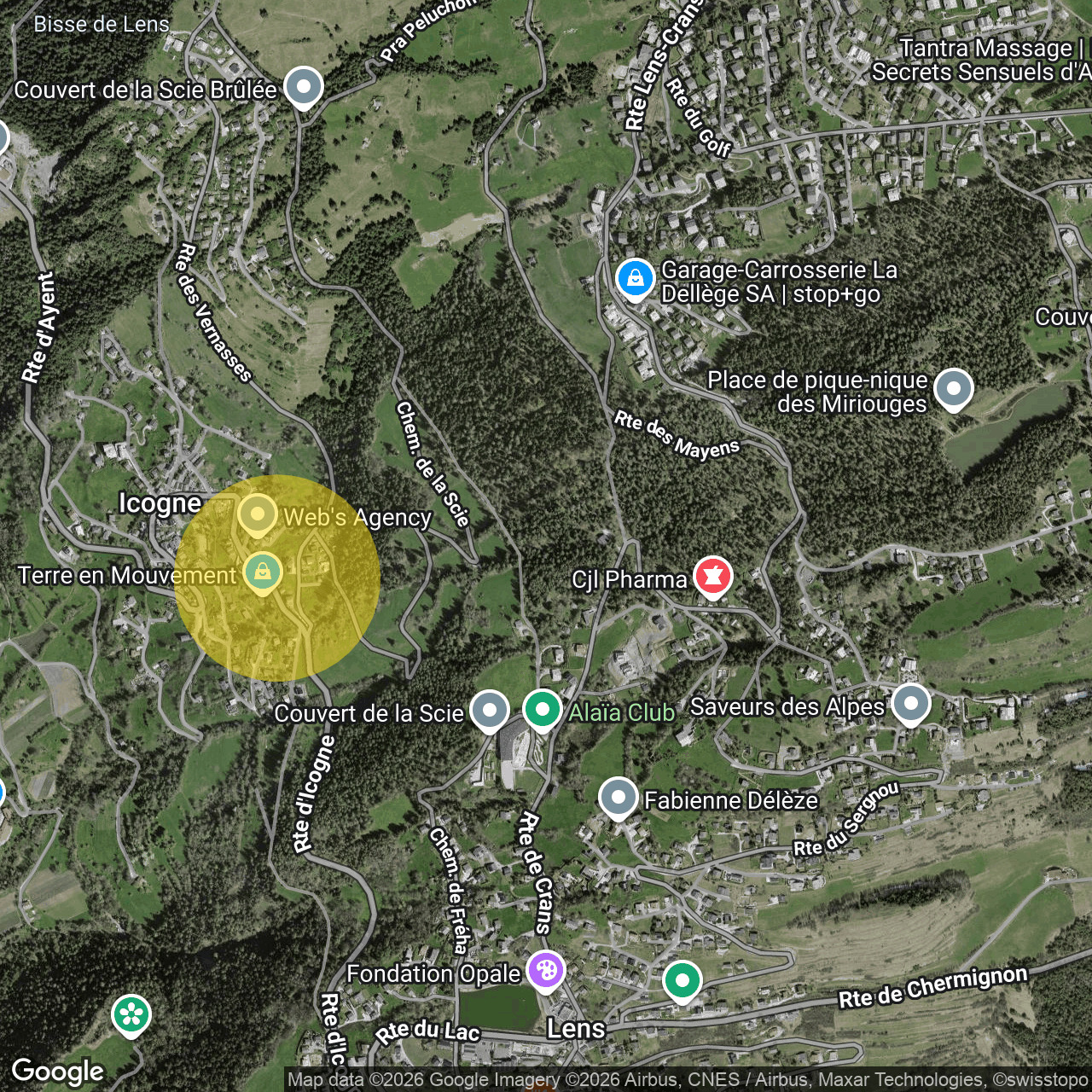1092x1092 pixels.
Task: Click the Bisse de Lens label
Action: pos(102,24)
